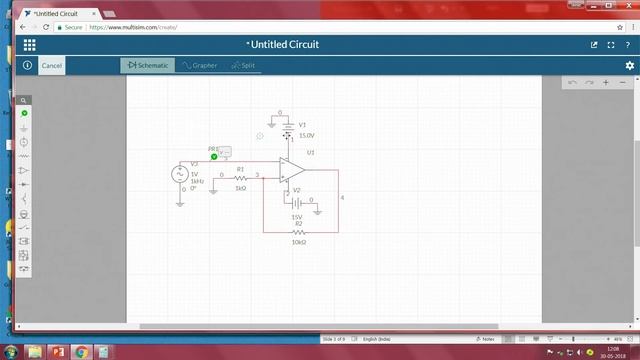The width and height of the screenshot is (640, 360).
Task: Select the PR1 voltage probe on schematic
Action: click(214, 157)
